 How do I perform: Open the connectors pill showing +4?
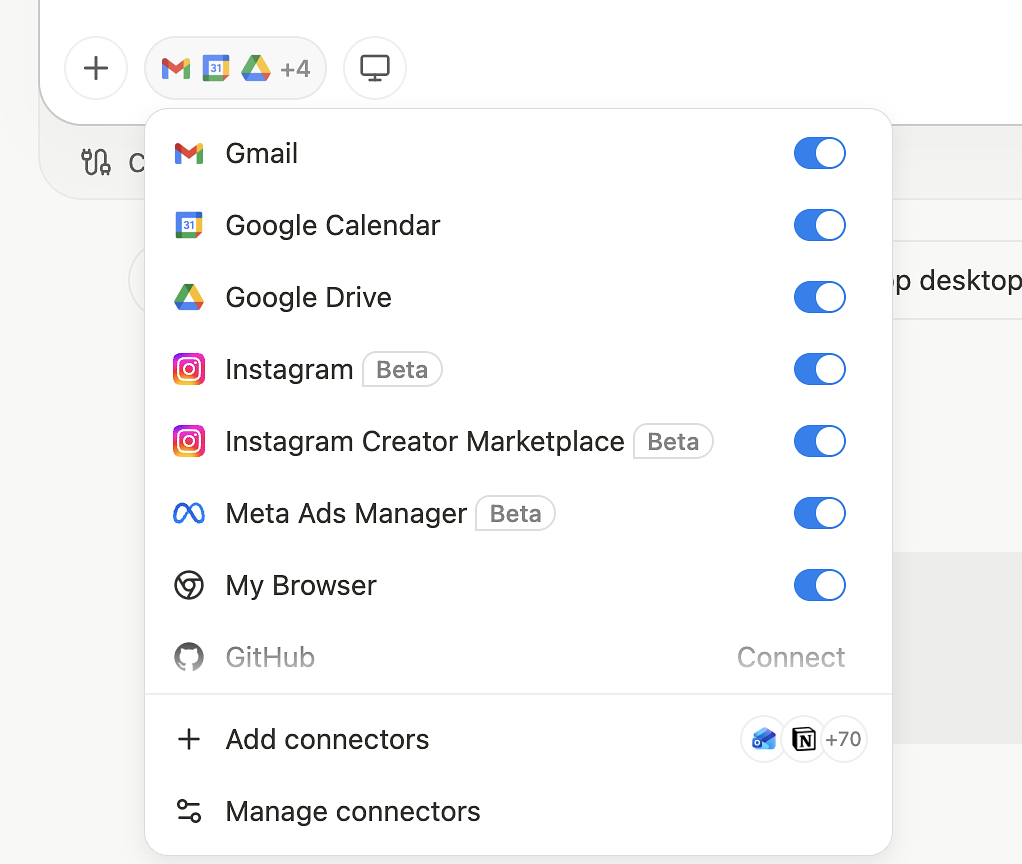[235, 68]
